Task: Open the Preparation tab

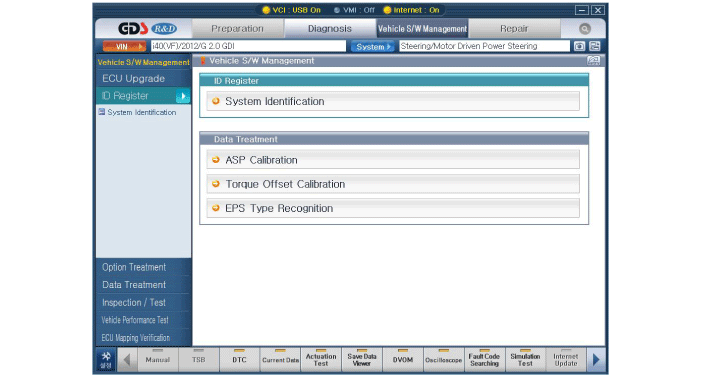Action: 237,29
